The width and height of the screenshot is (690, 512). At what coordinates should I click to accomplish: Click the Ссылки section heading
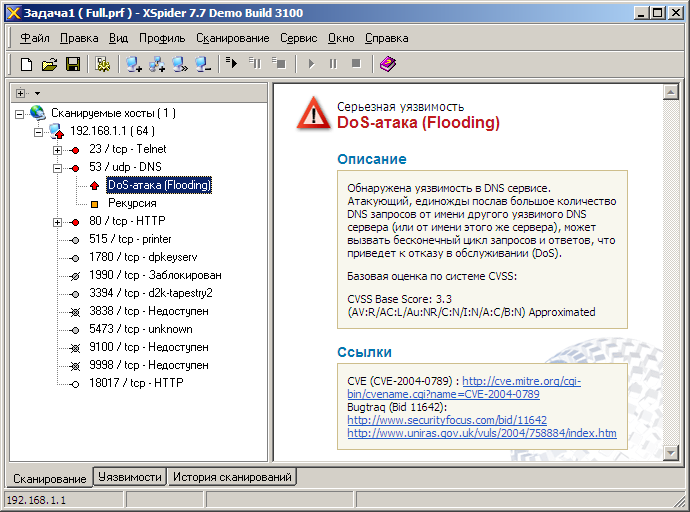364,352
